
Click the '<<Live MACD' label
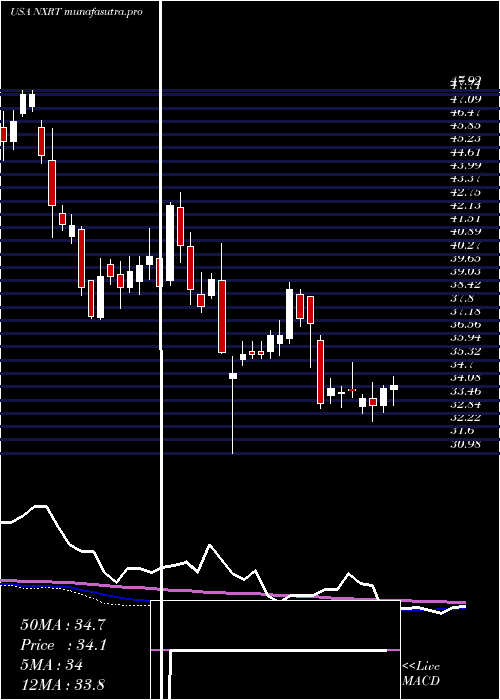[x=421, y=674]
